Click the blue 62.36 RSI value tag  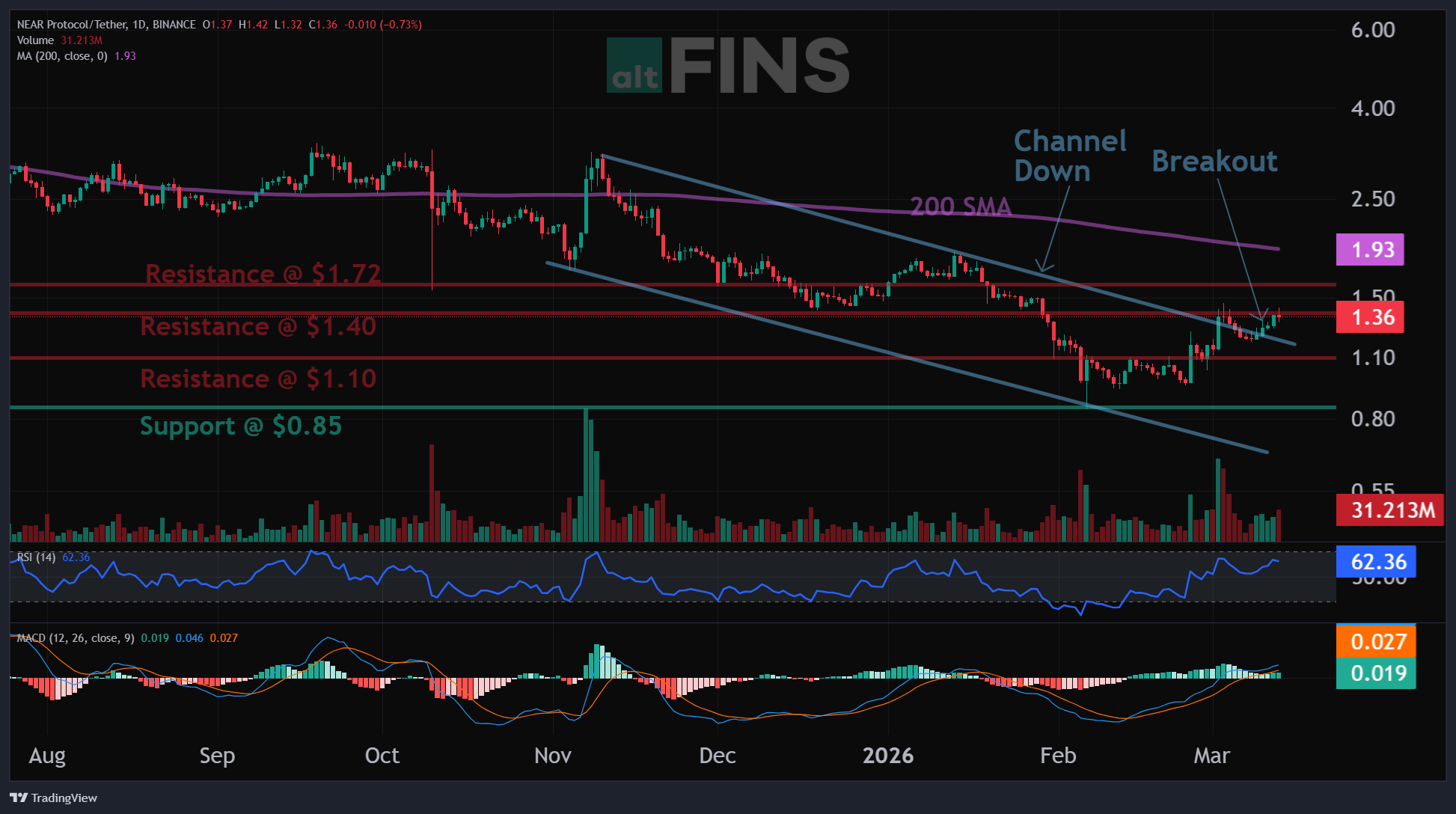coord(1375,562)
